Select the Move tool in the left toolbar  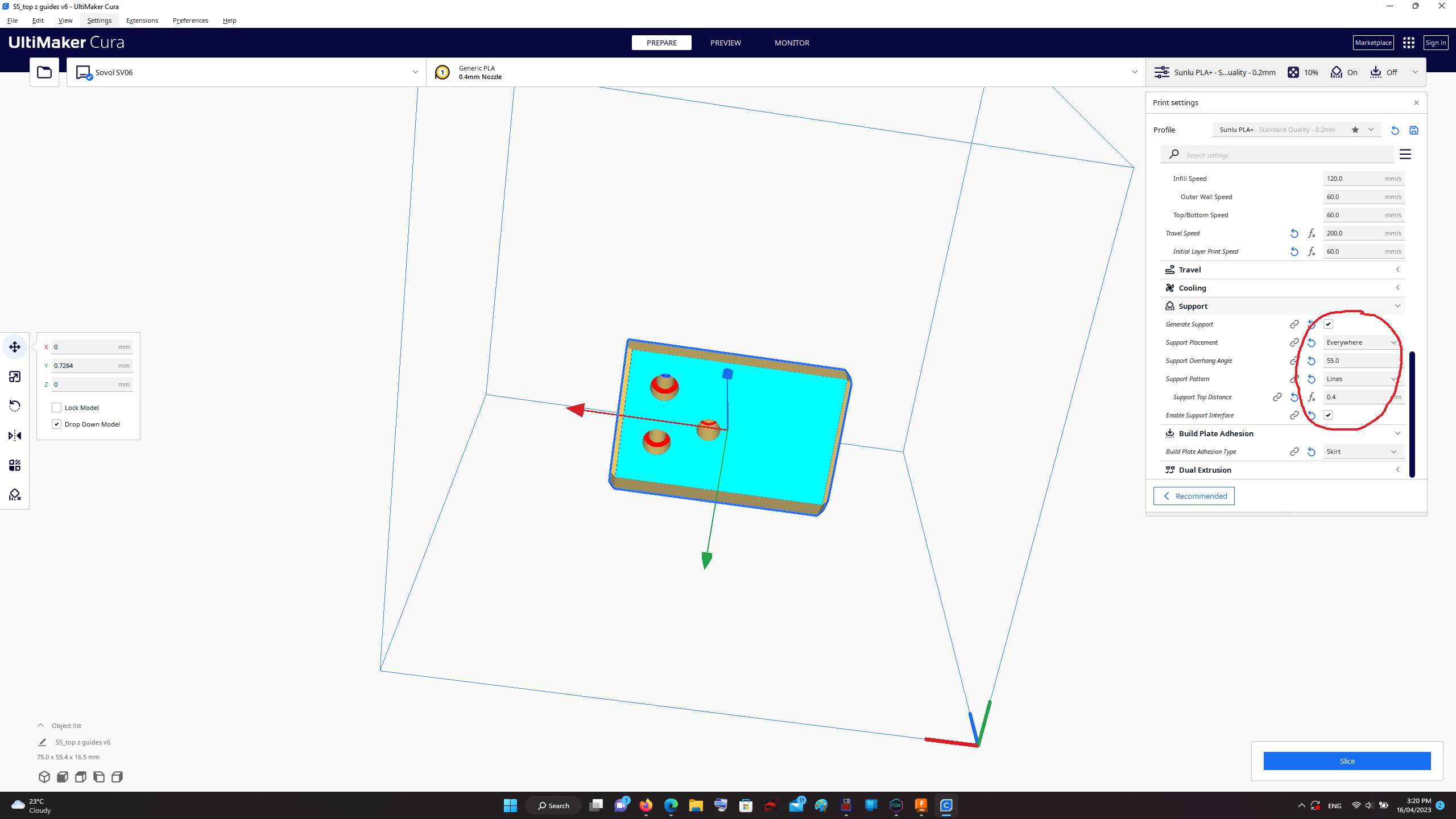coord(14,347)
